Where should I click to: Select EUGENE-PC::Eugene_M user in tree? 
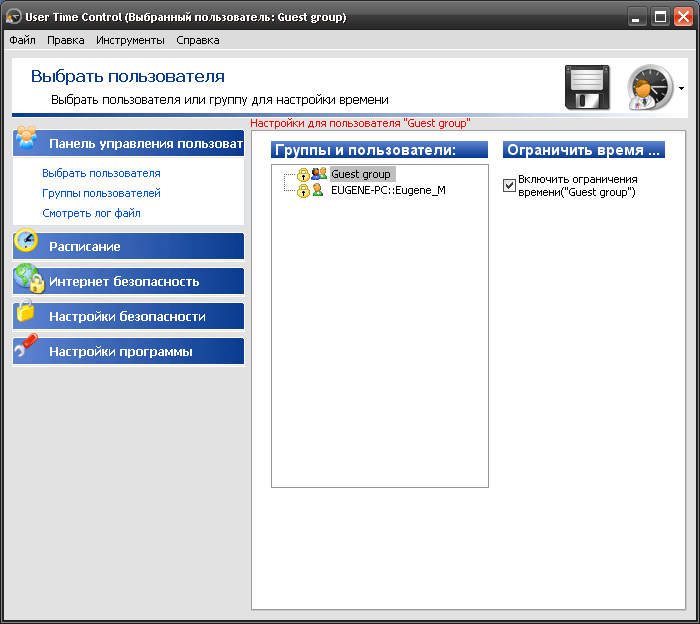[x=388, y=190]
